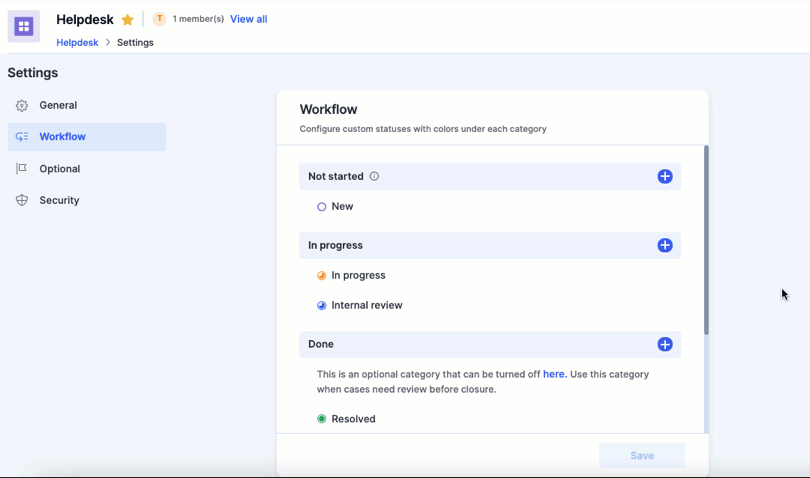
Task: Click the gear icon for General settings
Action: click(x=22, y=105)
